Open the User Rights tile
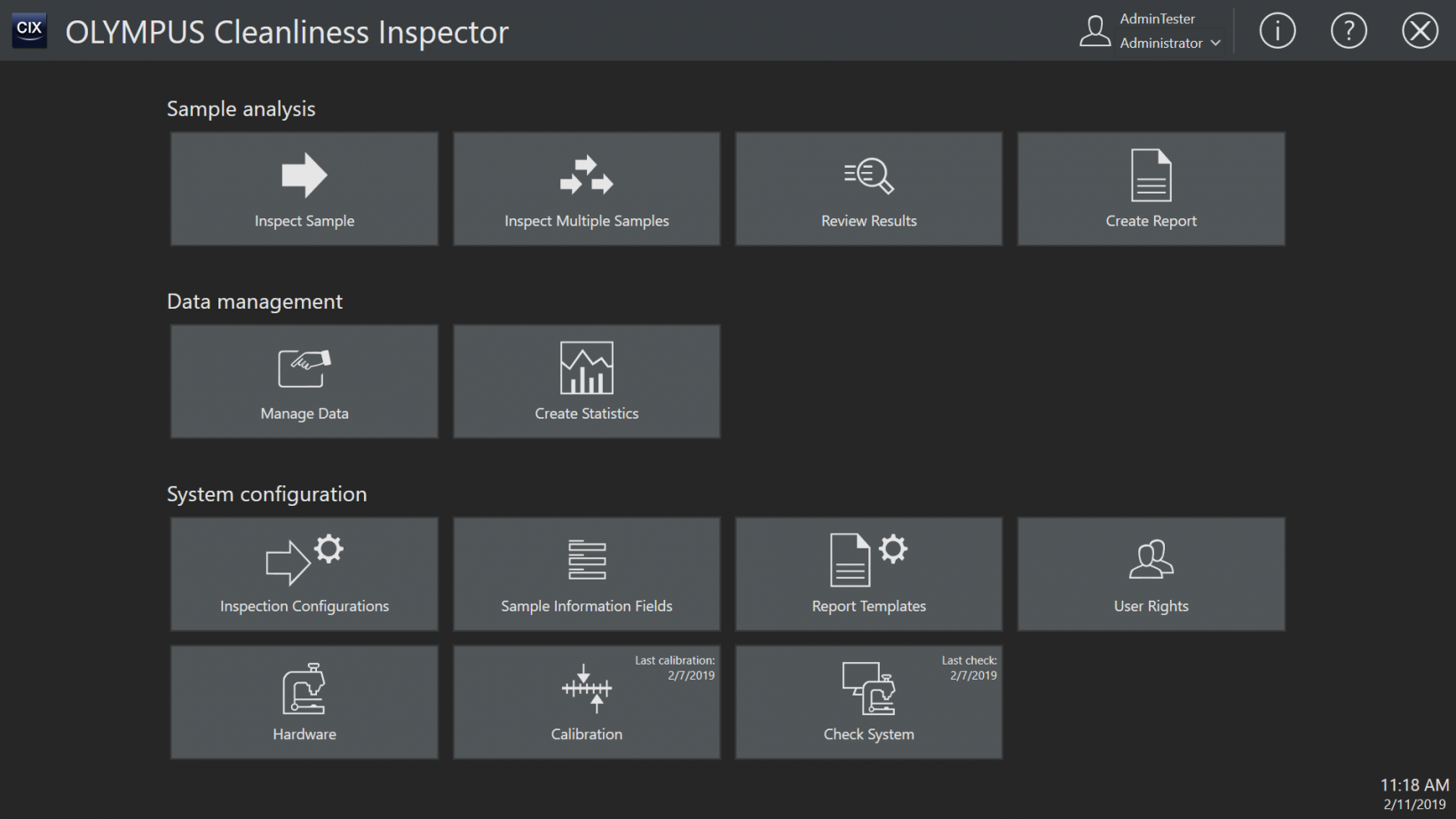The height and width of the screenshot is (819, 1456). (1151, 574)
